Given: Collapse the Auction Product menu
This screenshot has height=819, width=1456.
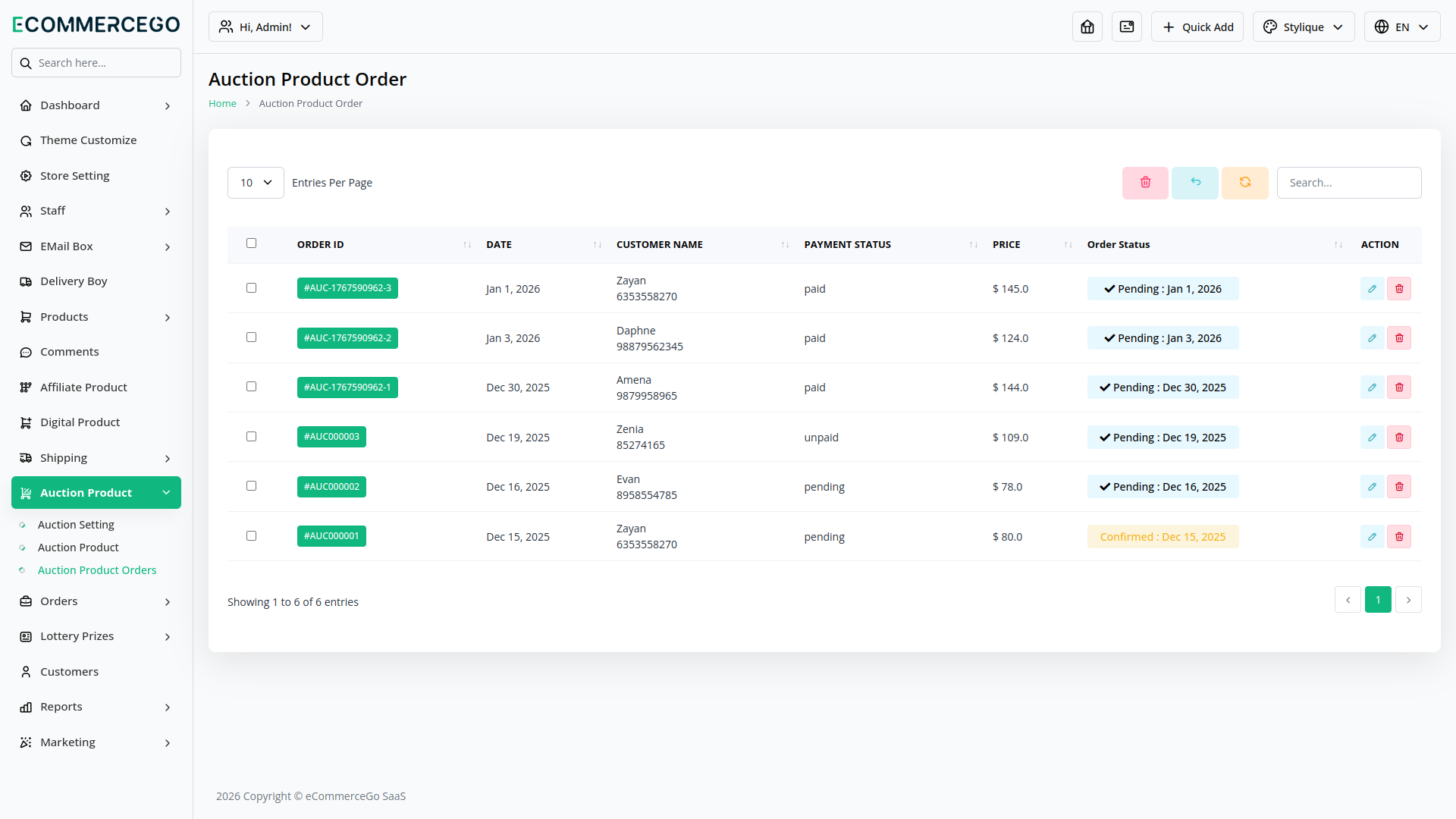Looking at the screenshot, I should tap(96, 493).
